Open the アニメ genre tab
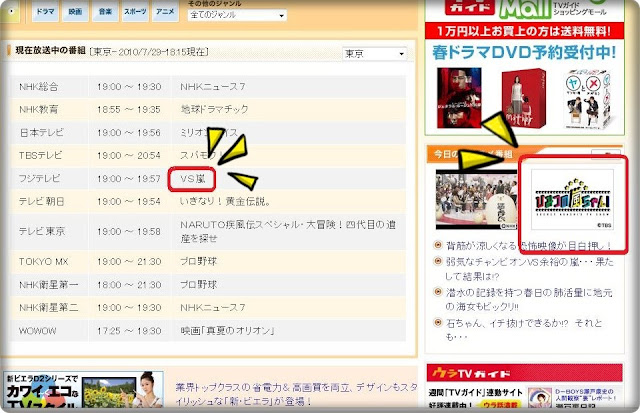 click(x=165, y=11)
